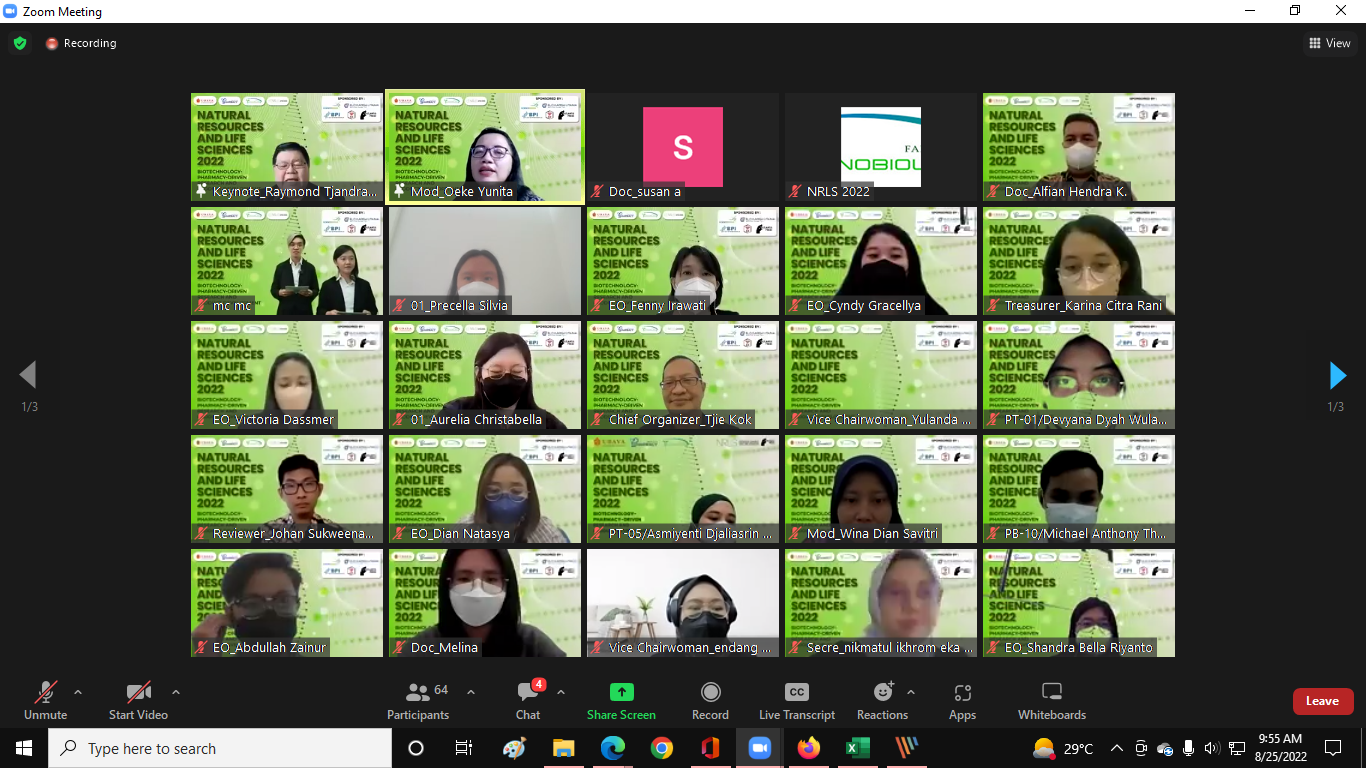Open the View layout menu
Screen dimensions: 1366x768
(1329, 43)
